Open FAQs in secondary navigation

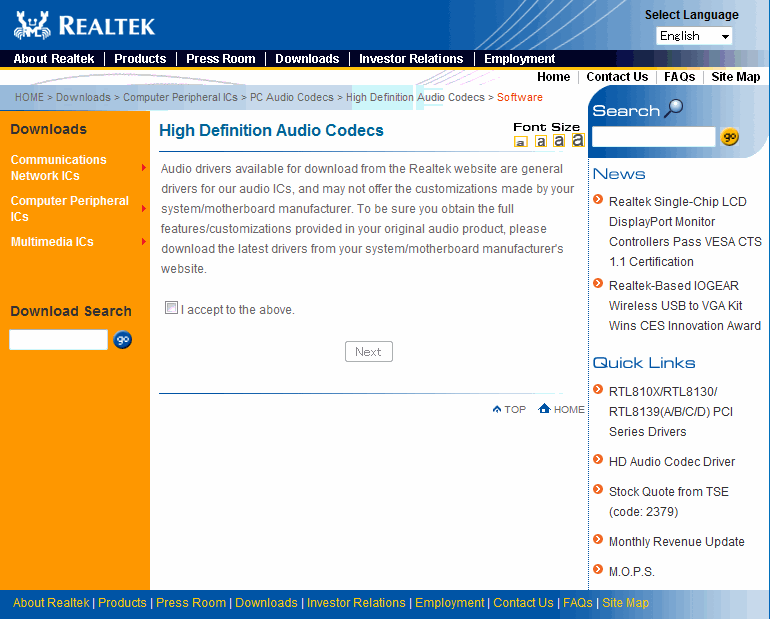(680, 77)
